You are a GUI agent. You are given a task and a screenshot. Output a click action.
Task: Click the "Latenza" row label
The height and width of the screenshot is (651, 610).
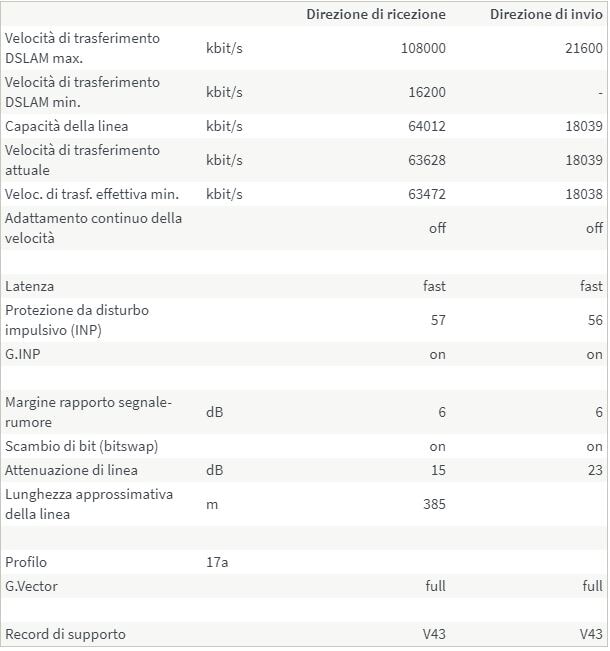tap(30, 286)
